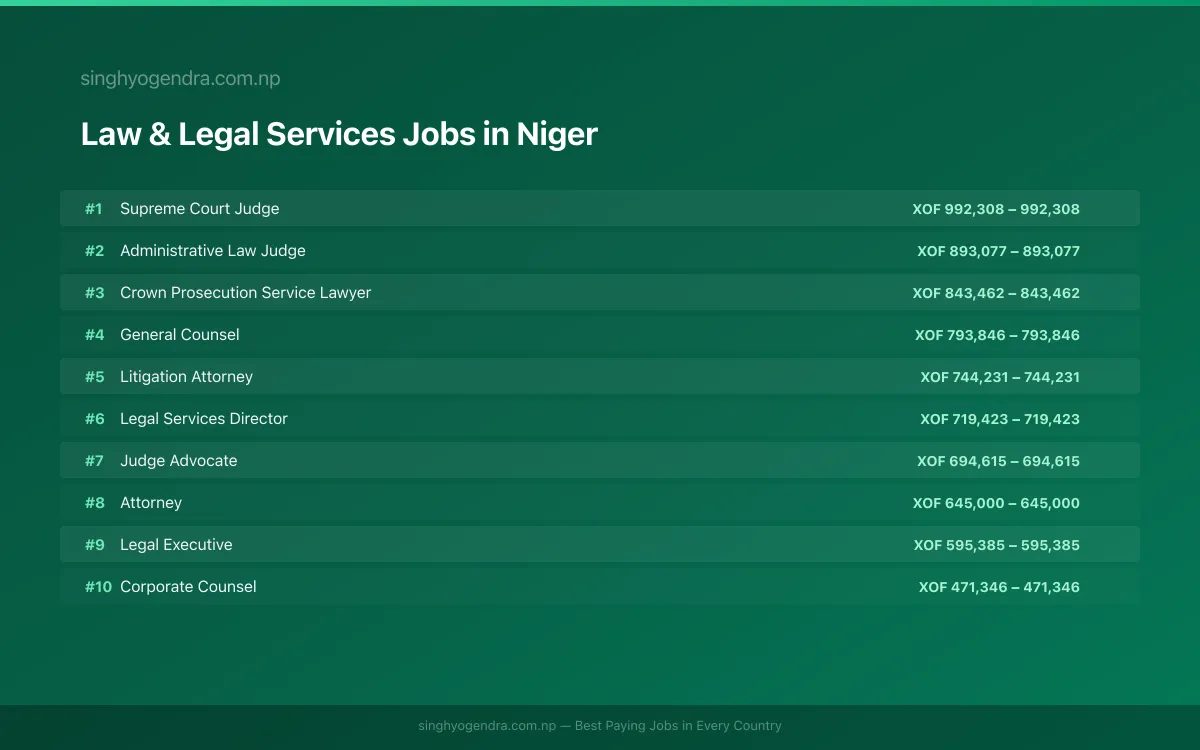Click rank number #6

pos(94,419)
